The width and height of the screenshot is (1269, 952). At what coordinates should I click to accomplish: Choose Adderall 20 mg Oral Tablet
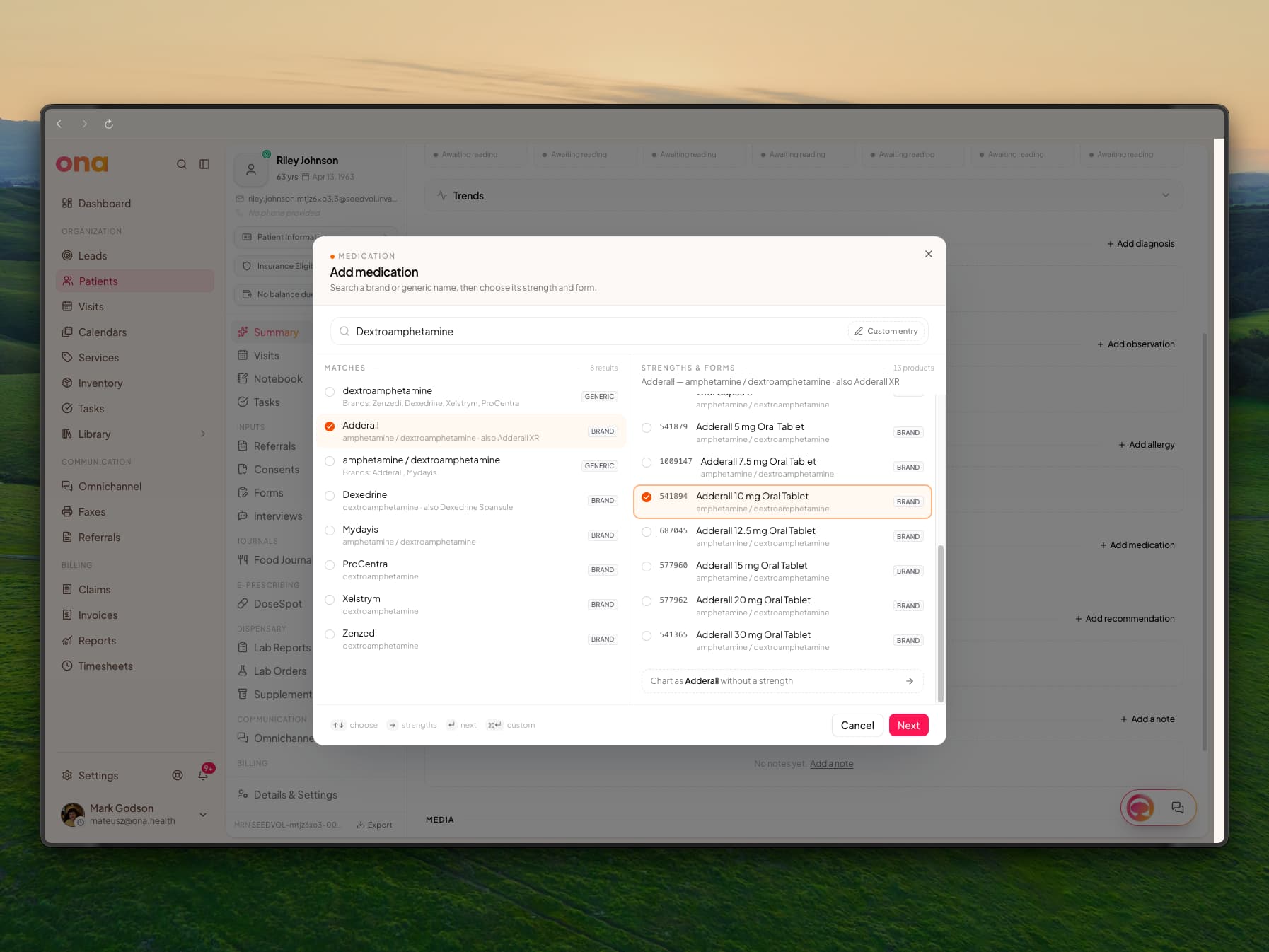tap(782, 606)
